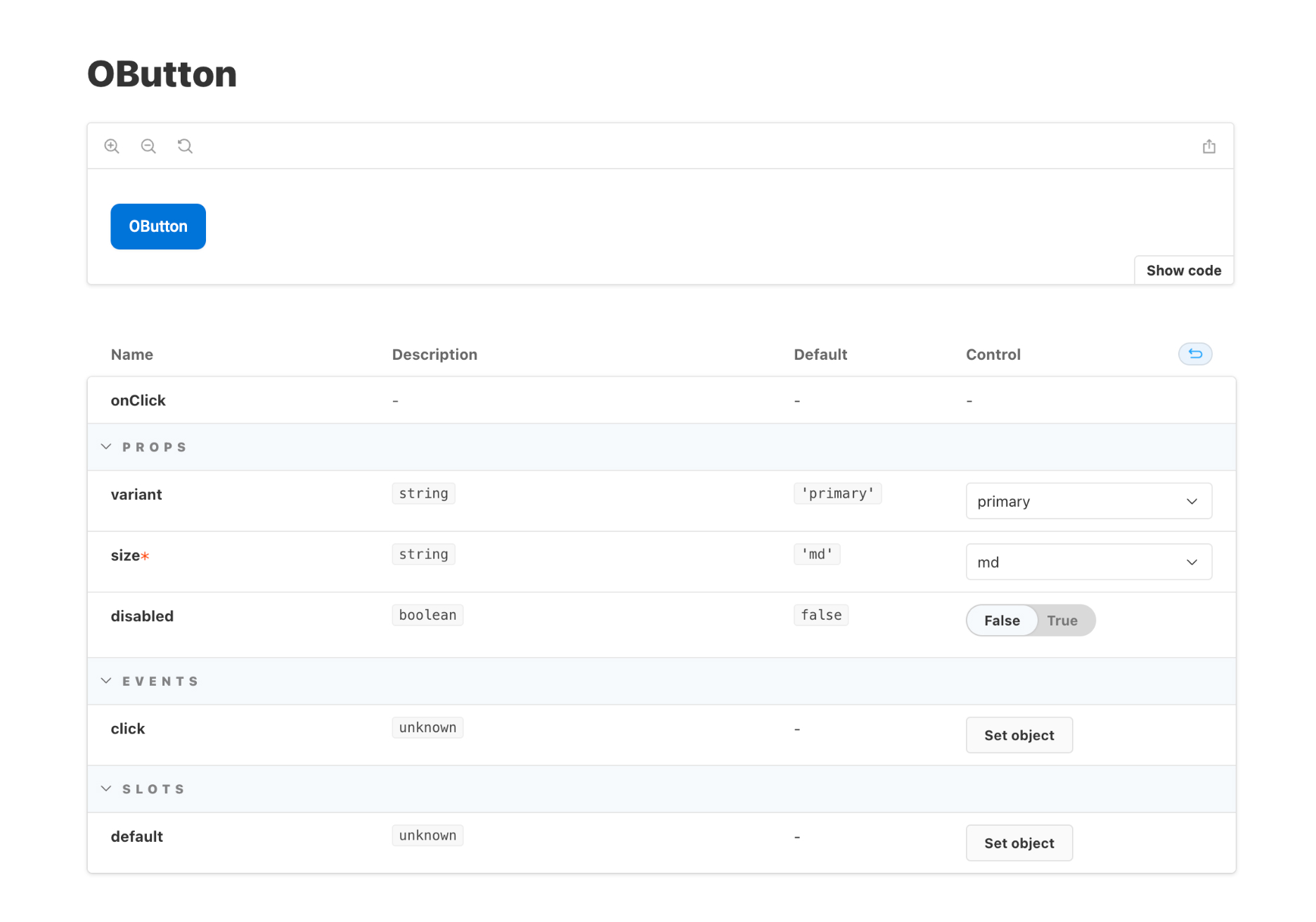The width and height of the screenshot is (1316, 922).
Task: Click the chevron beside the EVENTS heading
Action: [x=106, y=681]
